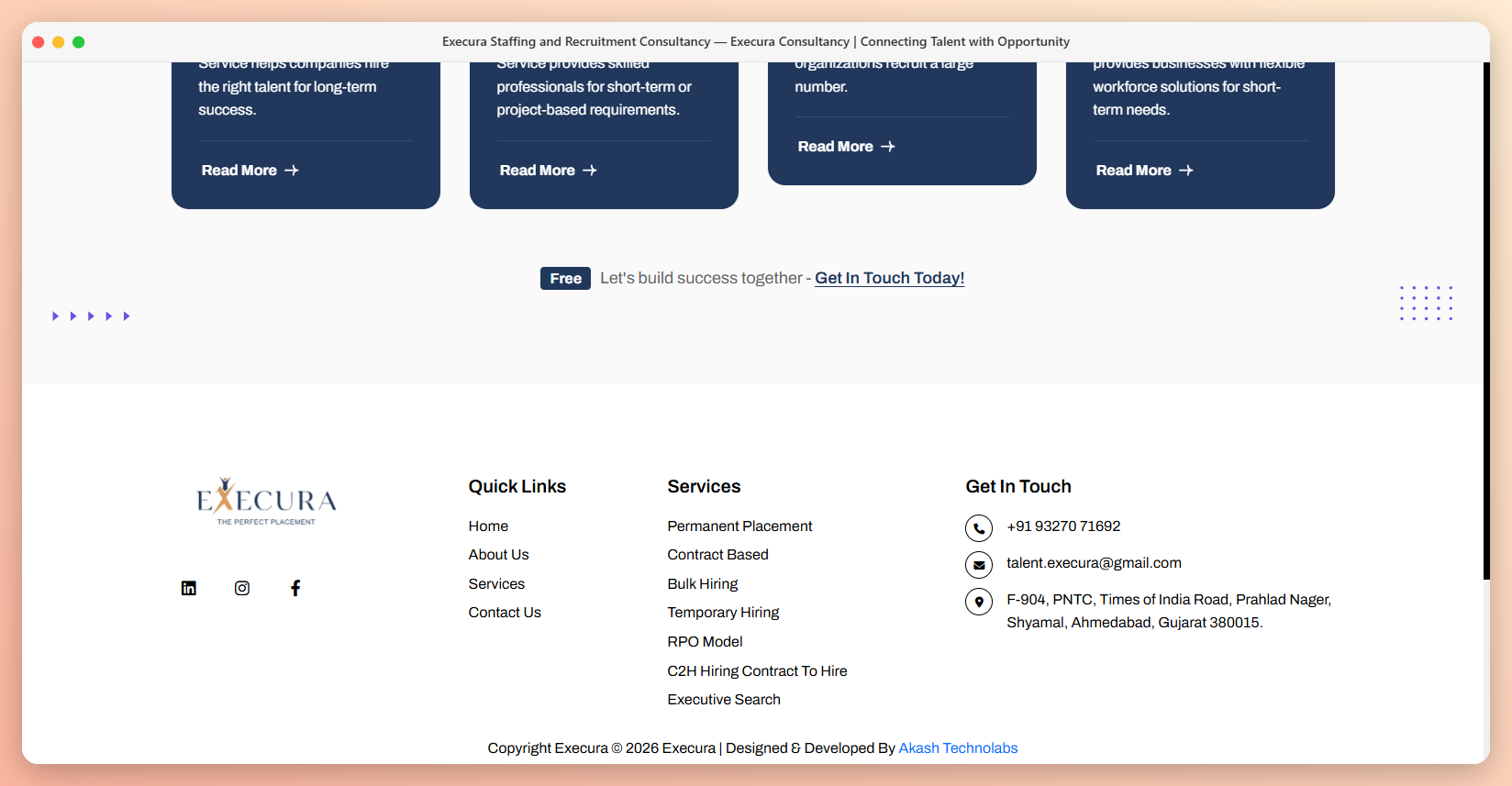Click the page vertical scrollbar thumb

[x=1486, y=321]
